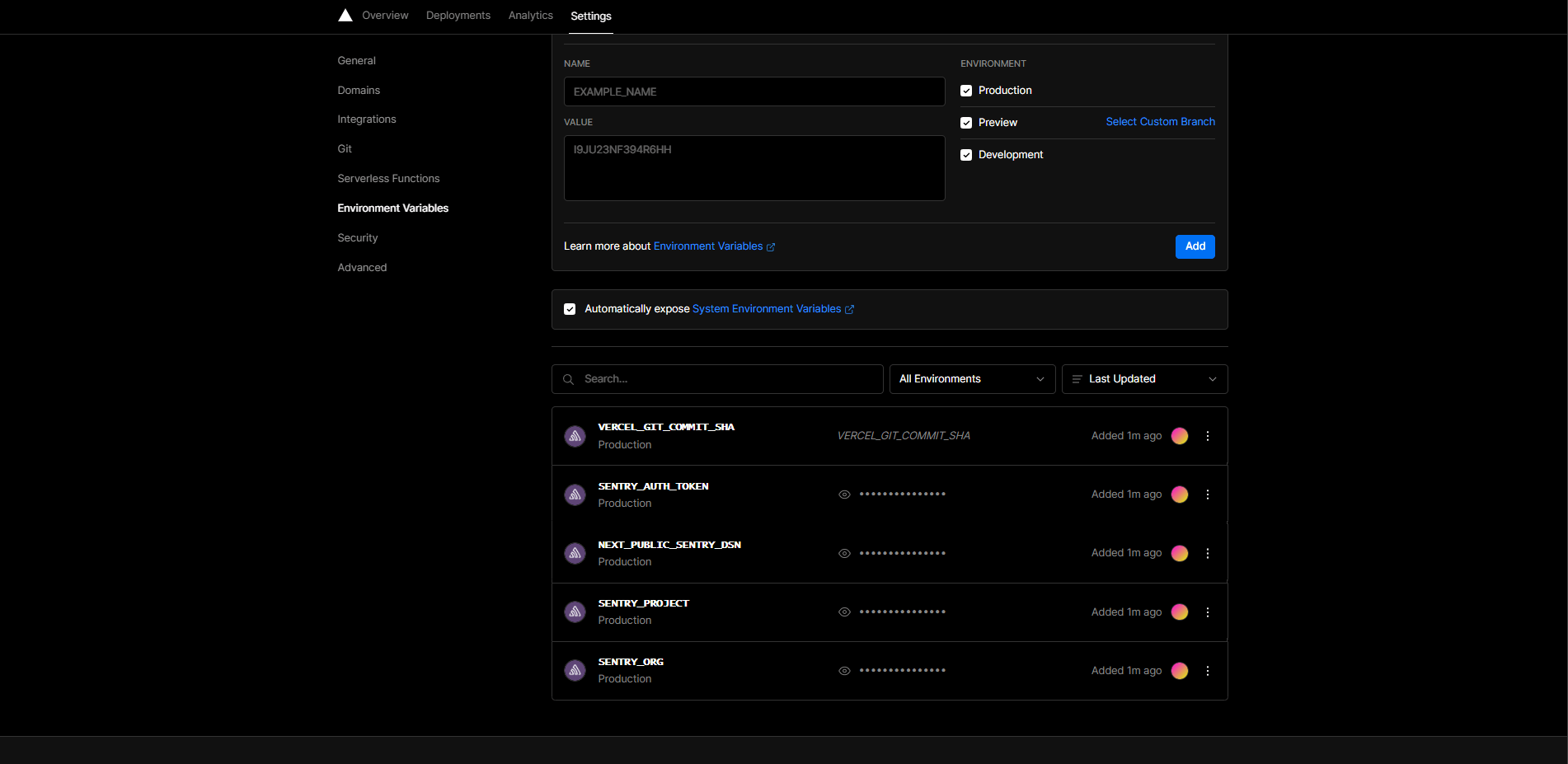The width and height of the screenshot is (1568, 764).
Task: Switch to the Deployments tab
Action: pos(458,16)
